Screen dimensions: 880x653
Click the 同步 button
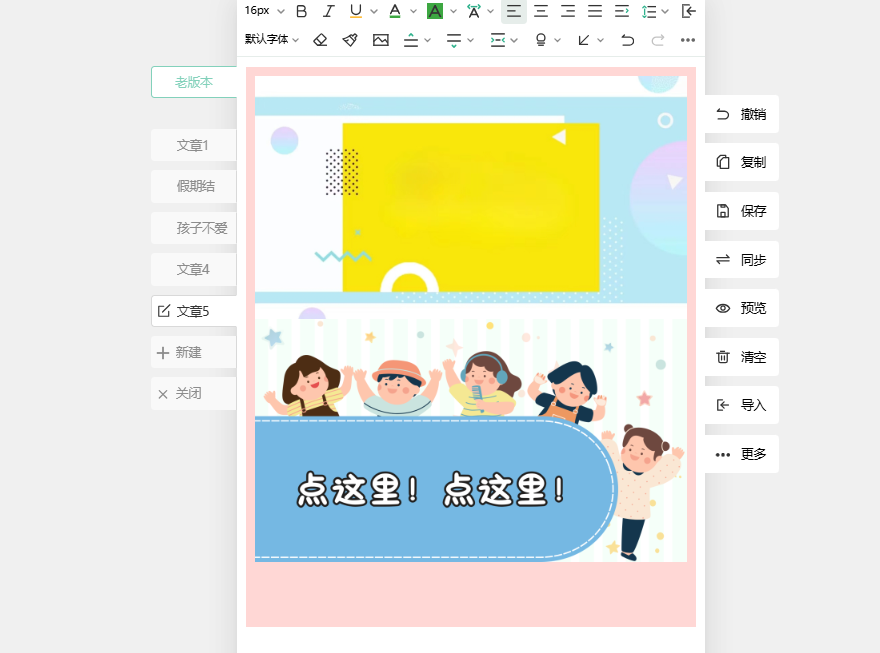click(741, 260)
